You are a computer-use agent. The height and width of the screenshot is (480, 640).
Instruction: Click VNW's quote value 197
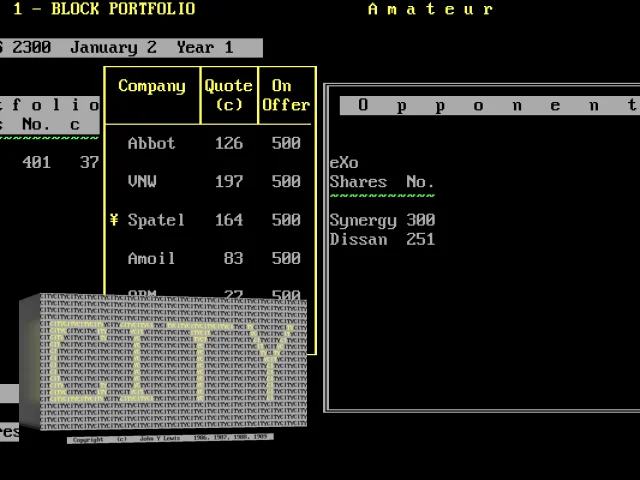point(229,181)
